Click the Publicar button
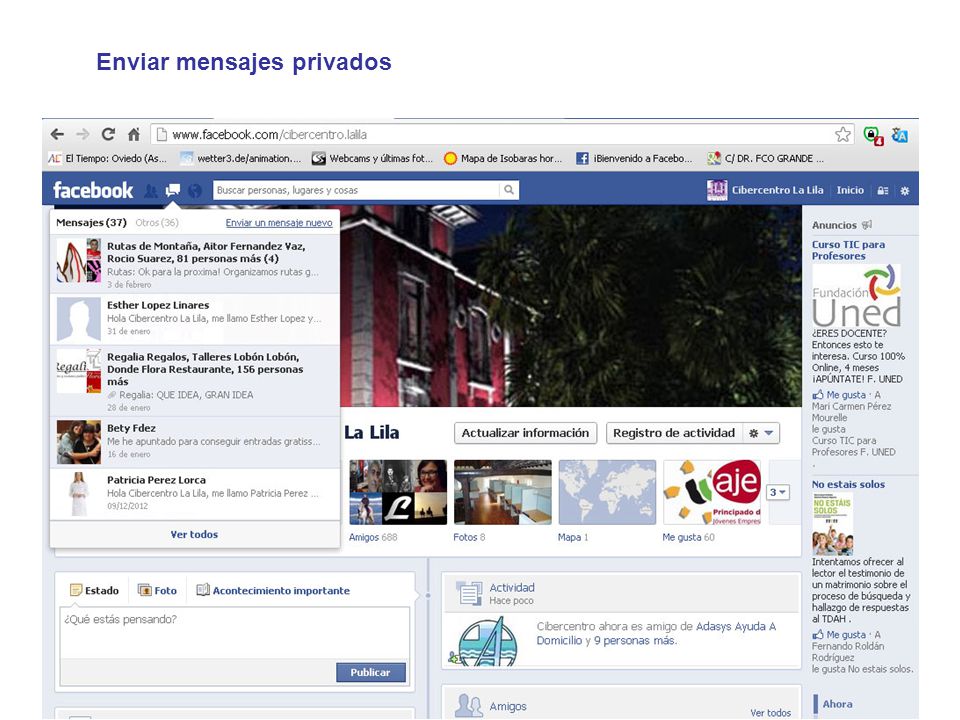 point(370,672)
